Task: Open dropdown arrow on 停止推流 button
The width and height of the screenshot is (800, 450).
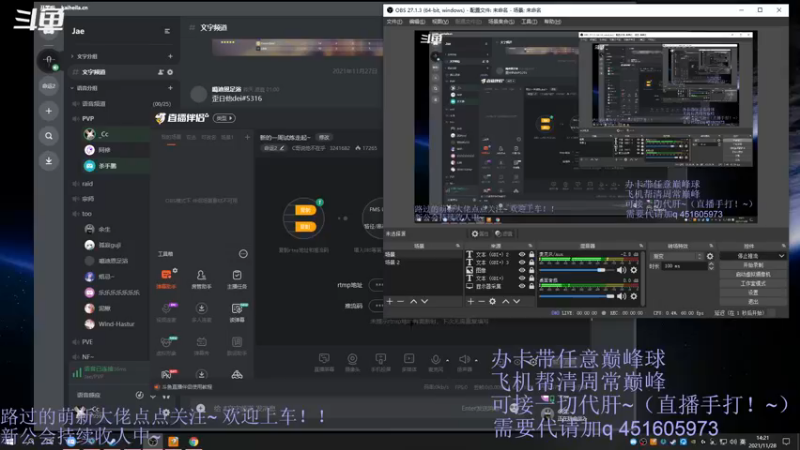Action: (x=781, y=256)
